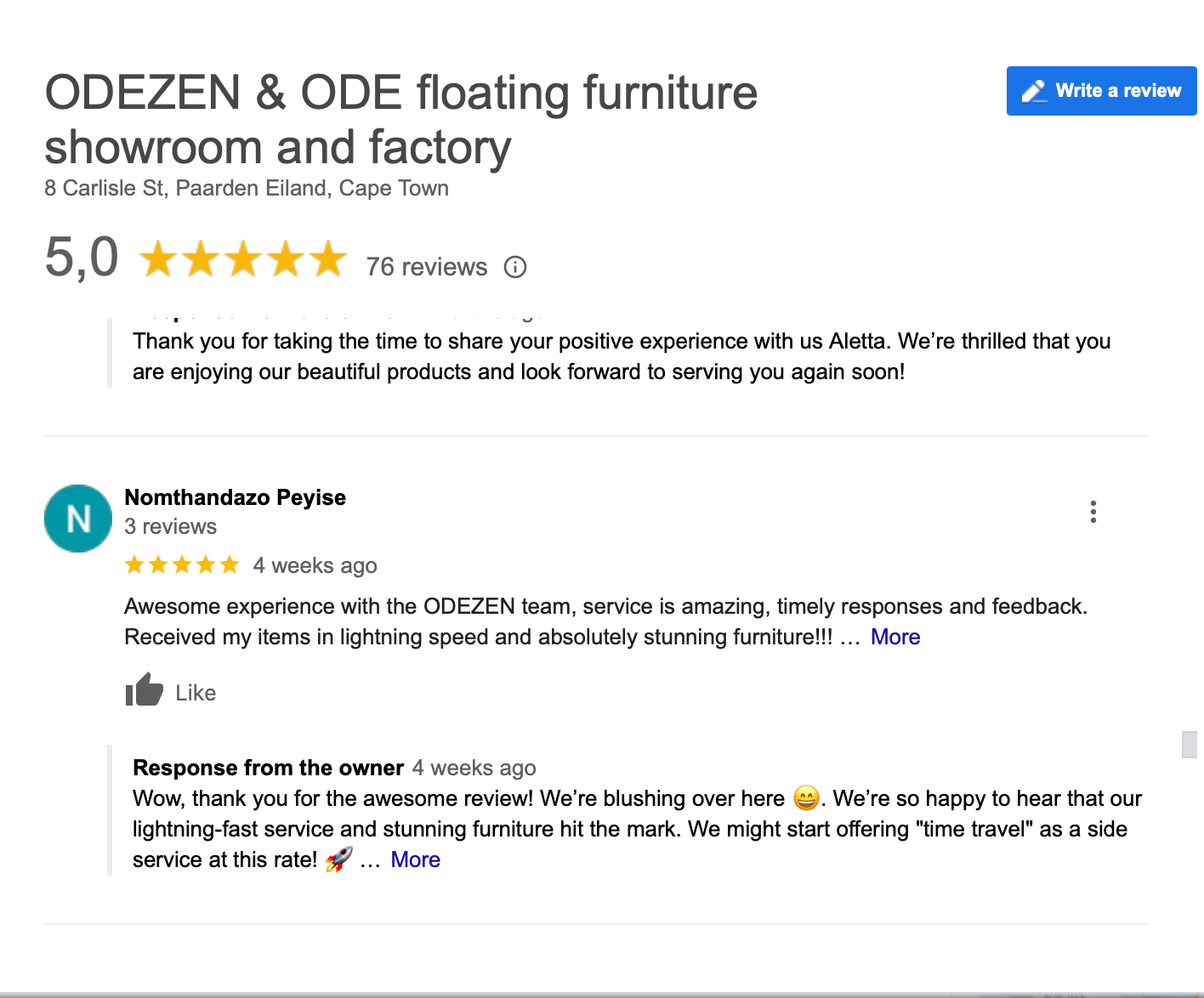Click the ODEZEN & ODE business title
The height and width of the screenshot is (998, 1204).
point(400,120)
